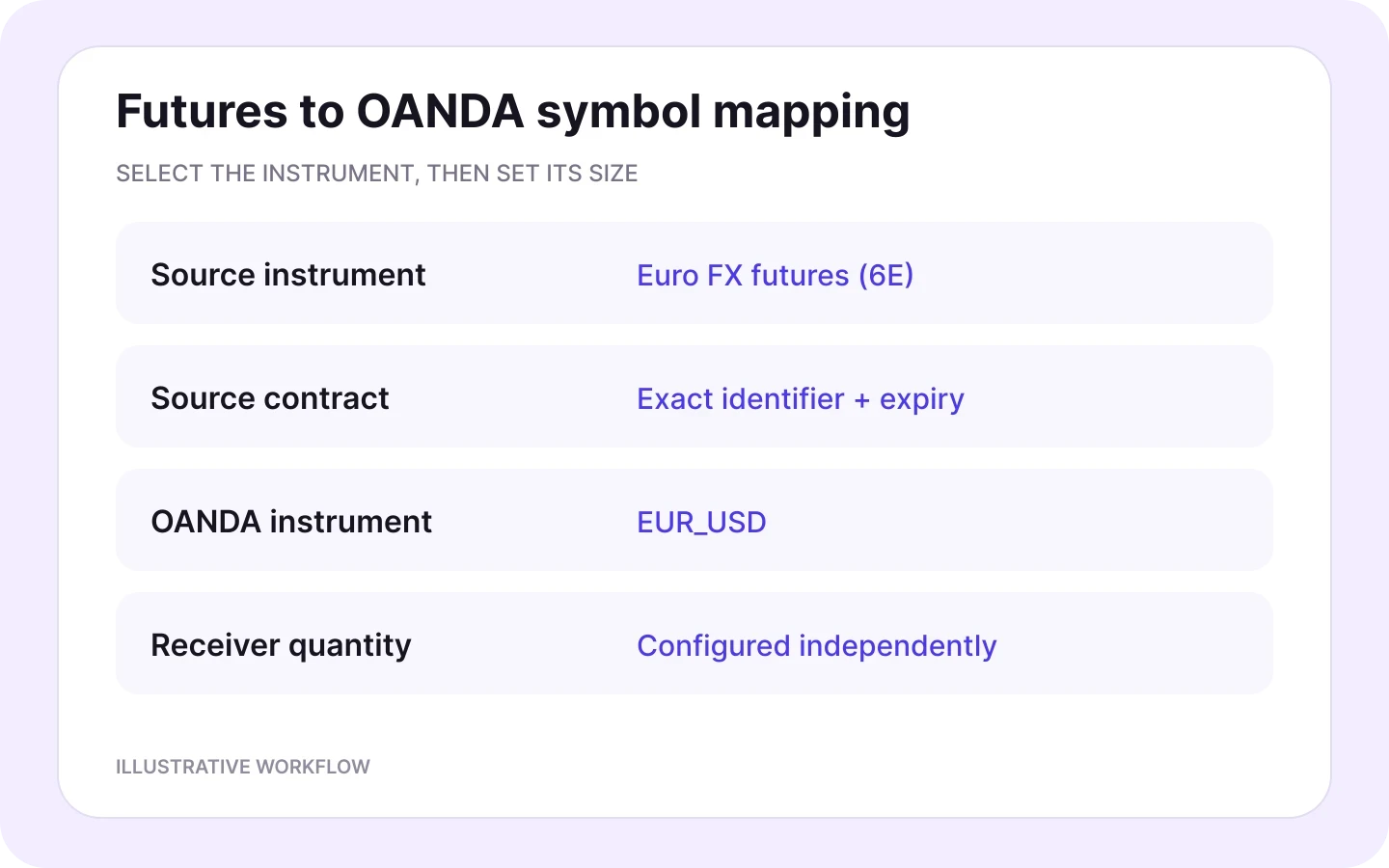Viewport: 1389px width, 868px height.
Task: Click the word expiry in Source contract value
Action: tap(922, 400)
